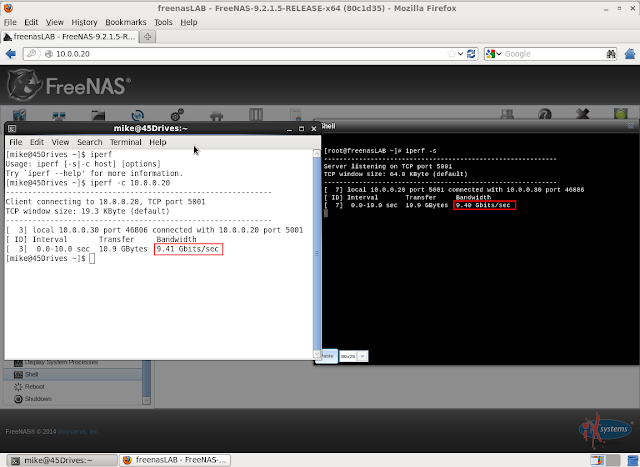This screenshot has height=467, width=640.
Task: Click Paste button in Shell dialog
Action: click(327, 356)
